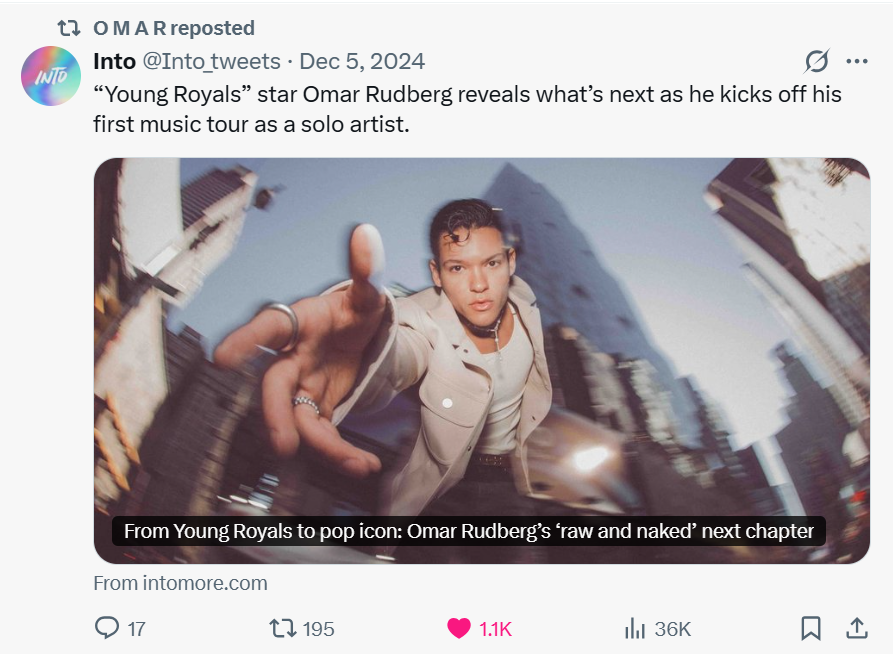Open the Grok explain-post icon
The image size is (893, 654).
coord(816,61)
